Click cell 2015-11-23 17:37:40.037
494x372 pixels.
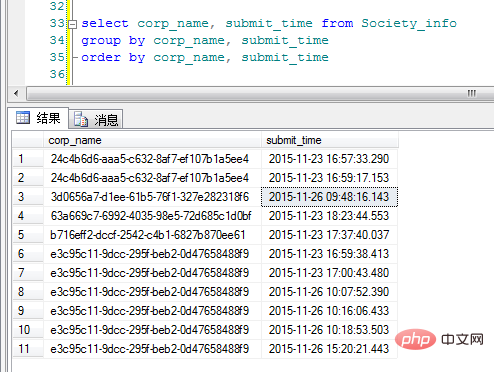coord(330,235)
